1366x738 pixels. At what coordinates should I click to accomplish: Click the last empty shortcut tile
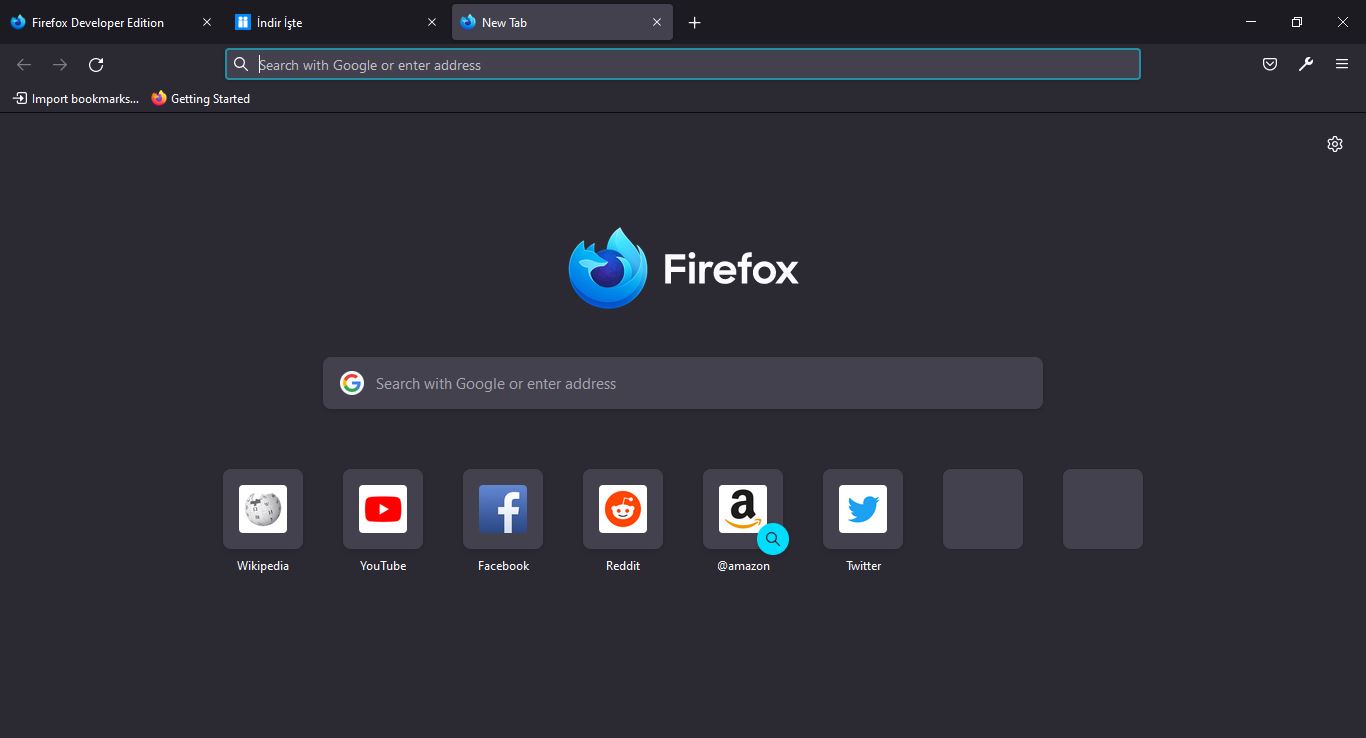click(x=1103, y=509)
